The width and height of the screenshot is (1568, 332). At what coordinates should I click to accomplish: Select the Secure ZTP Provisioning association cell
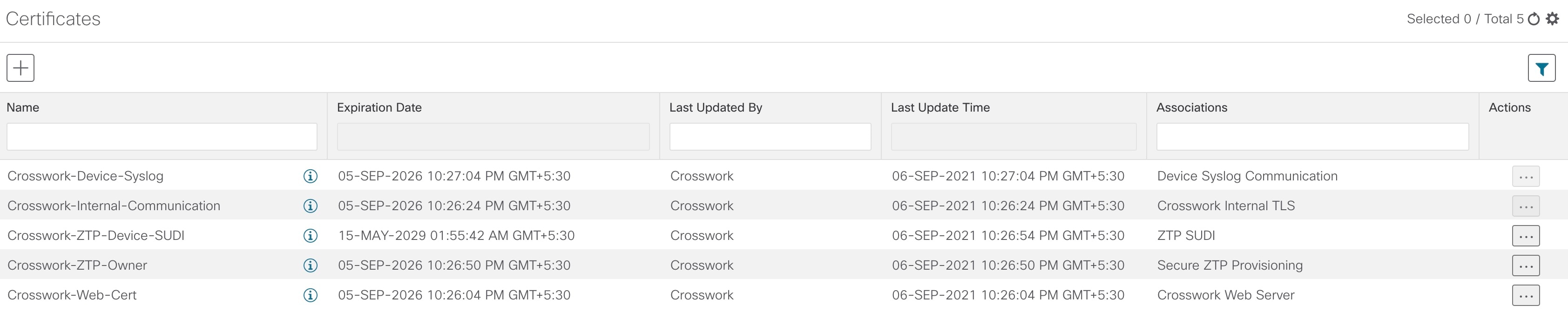coord(1230,266)
